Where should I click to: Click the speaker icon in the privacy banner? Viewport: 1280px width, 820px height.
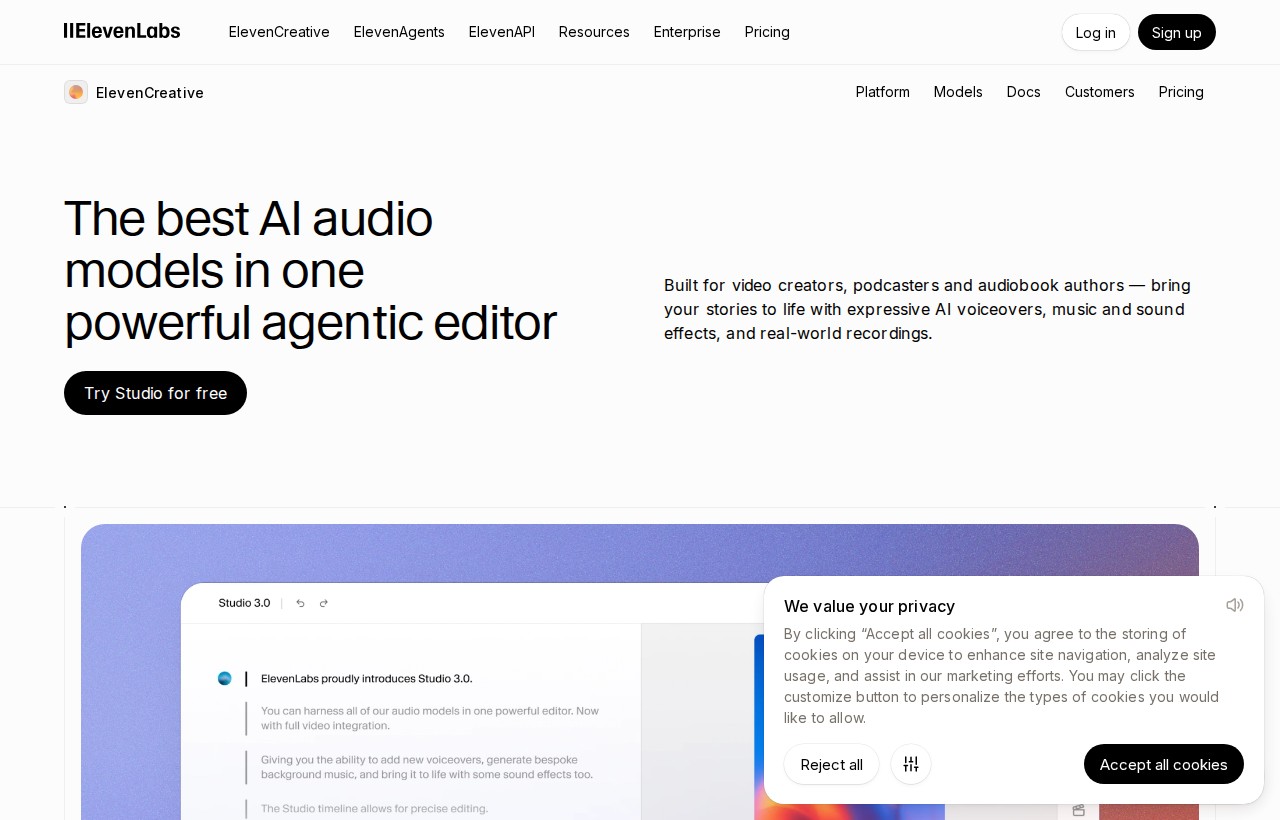click(x=1235, y=605)
